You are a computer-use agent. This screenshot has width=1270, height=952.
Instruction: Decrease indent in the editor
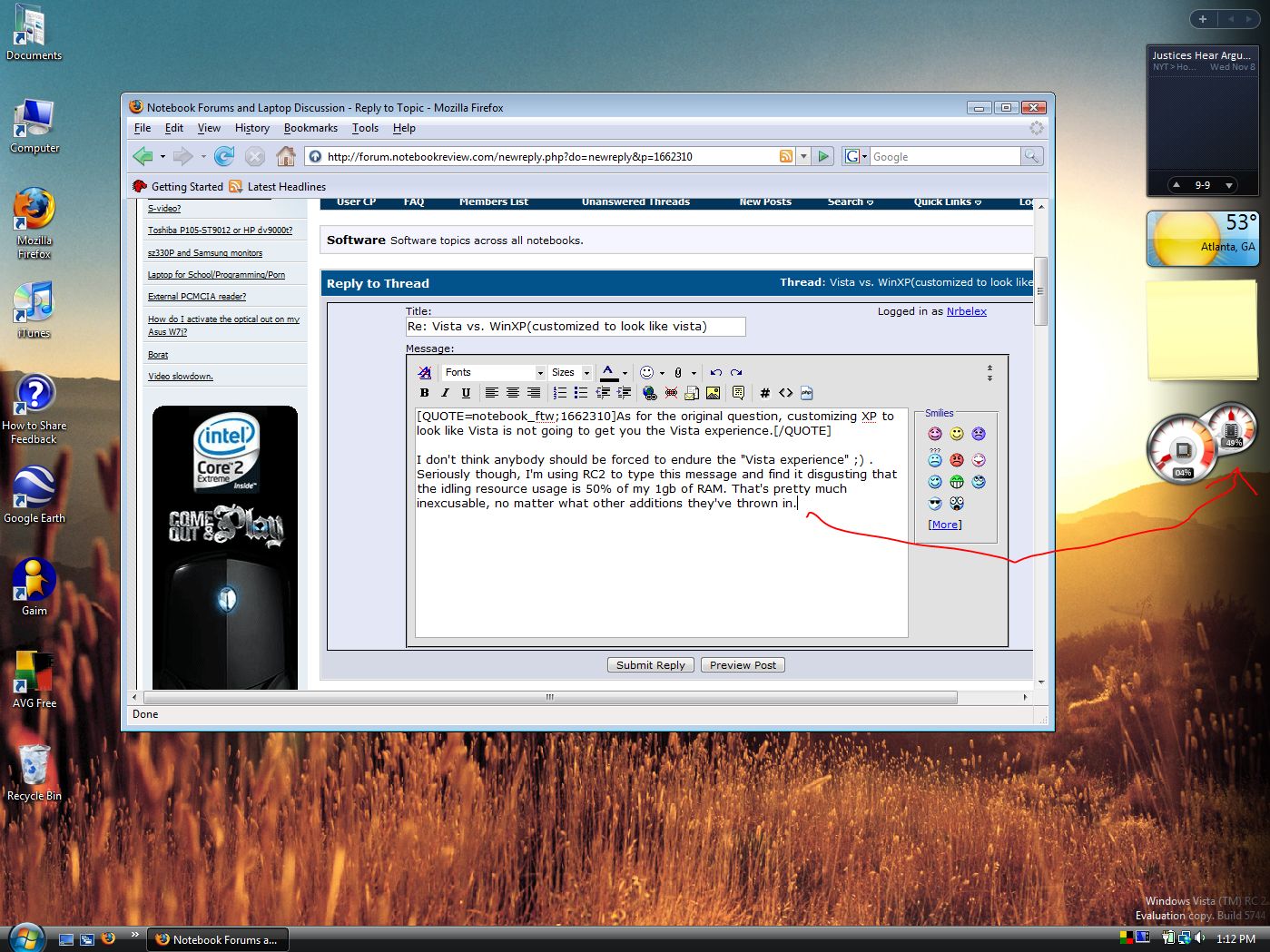point(602,393)
